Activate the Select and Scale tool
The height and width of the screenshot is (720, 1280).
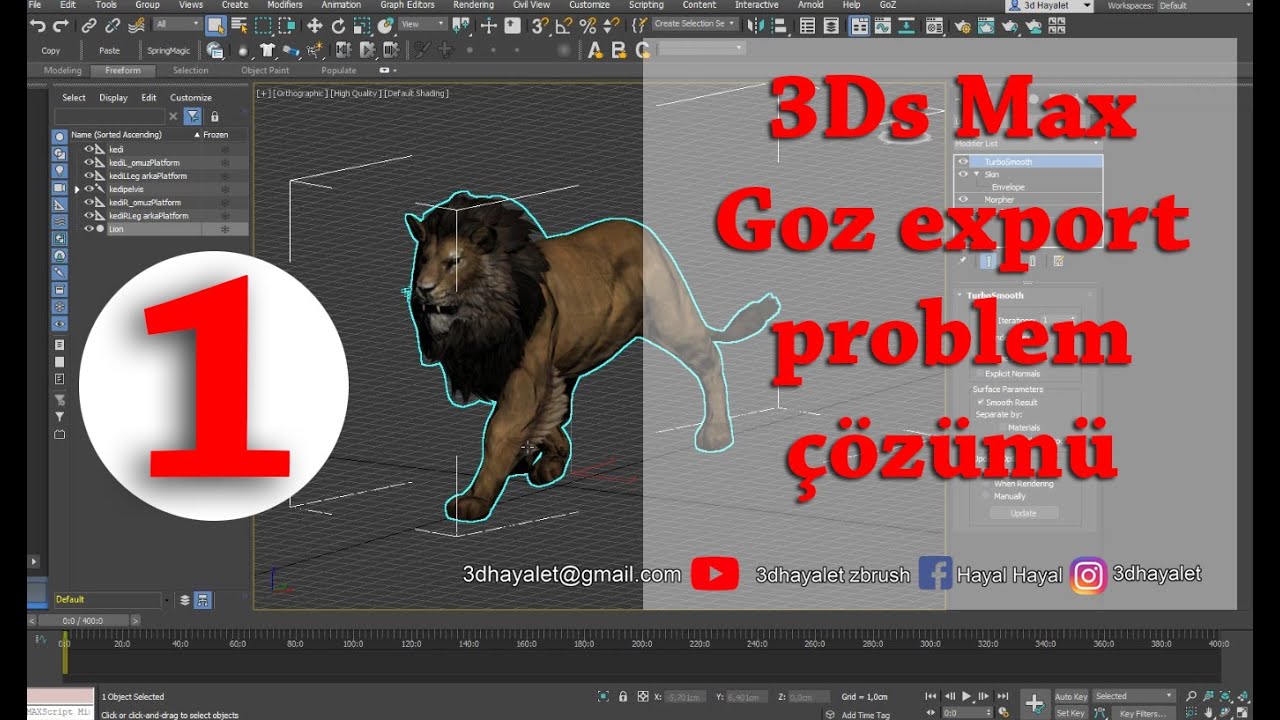click(x=362, y=25)
